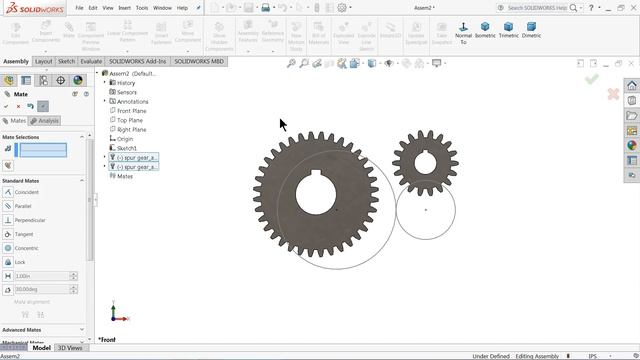
Task: Open View Orientation cube icon
Action: (x=355, y=63)
